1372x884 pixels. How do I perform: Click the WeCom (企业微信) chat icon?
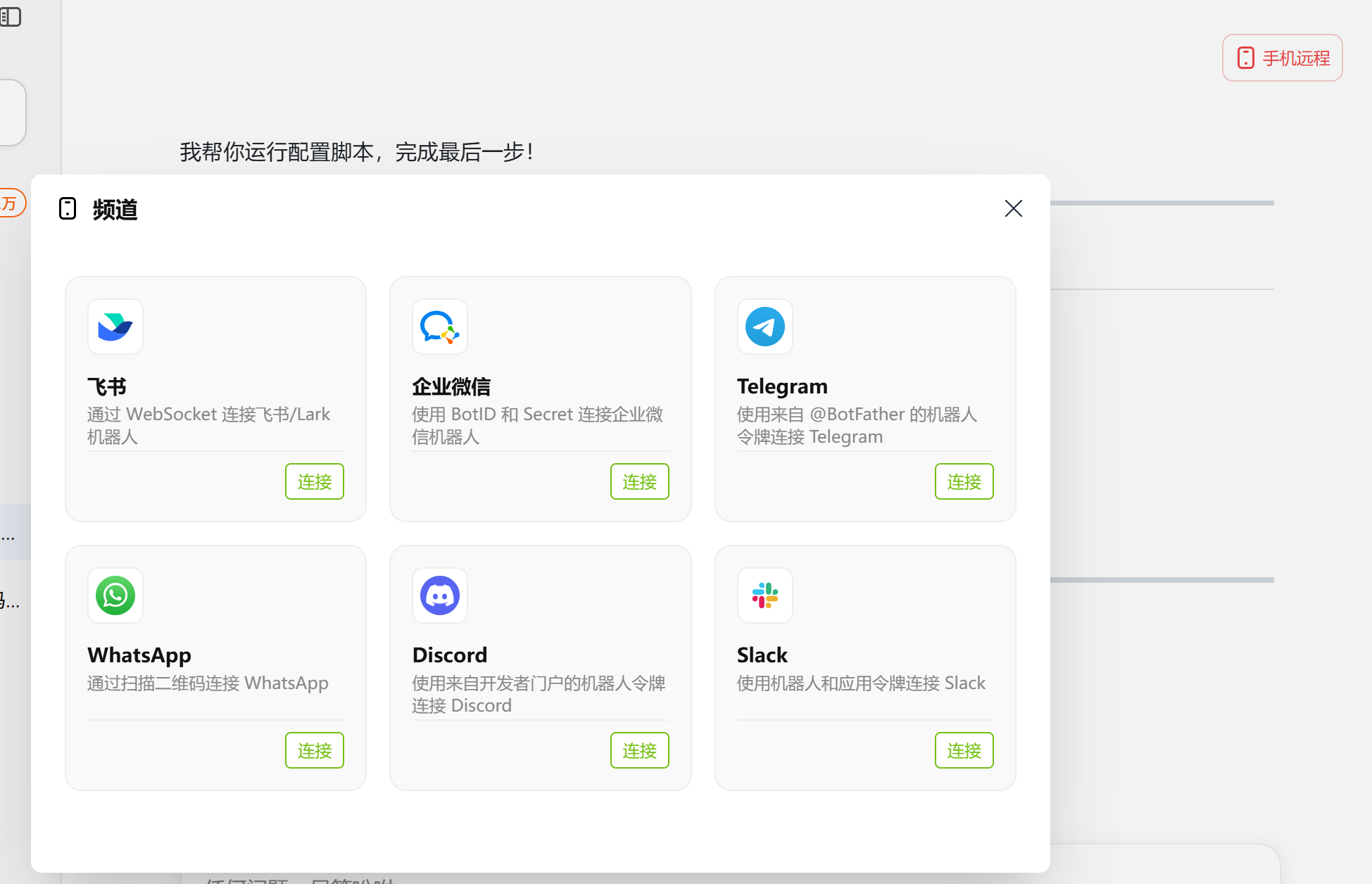pos(440,327)
